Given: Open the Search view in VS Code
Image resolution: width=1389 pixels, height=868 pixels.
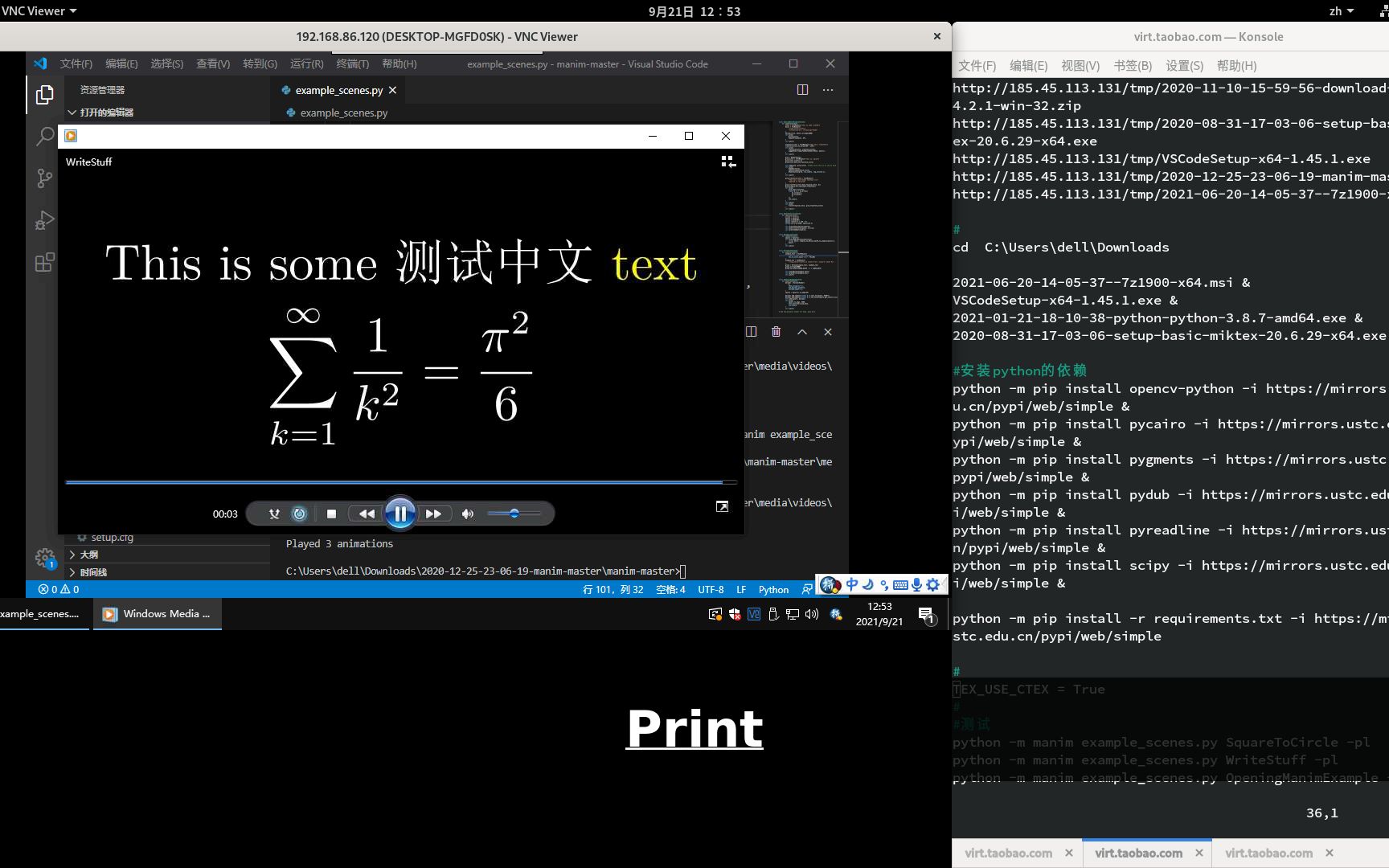Looking at the screenshot, I should click(44, 137).
